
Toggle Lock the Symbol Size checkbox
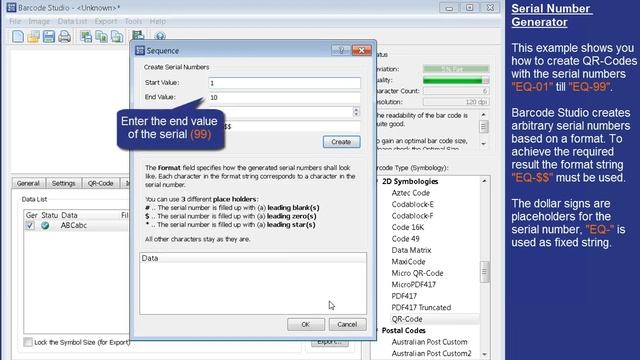pyautogui.click(x=28, y=342)
